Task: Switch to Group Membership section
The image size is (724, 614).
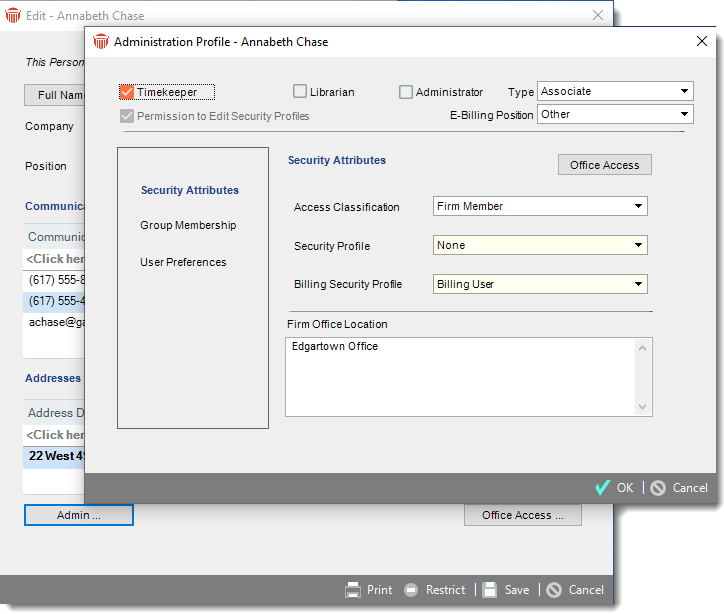Action: point(188,225)
